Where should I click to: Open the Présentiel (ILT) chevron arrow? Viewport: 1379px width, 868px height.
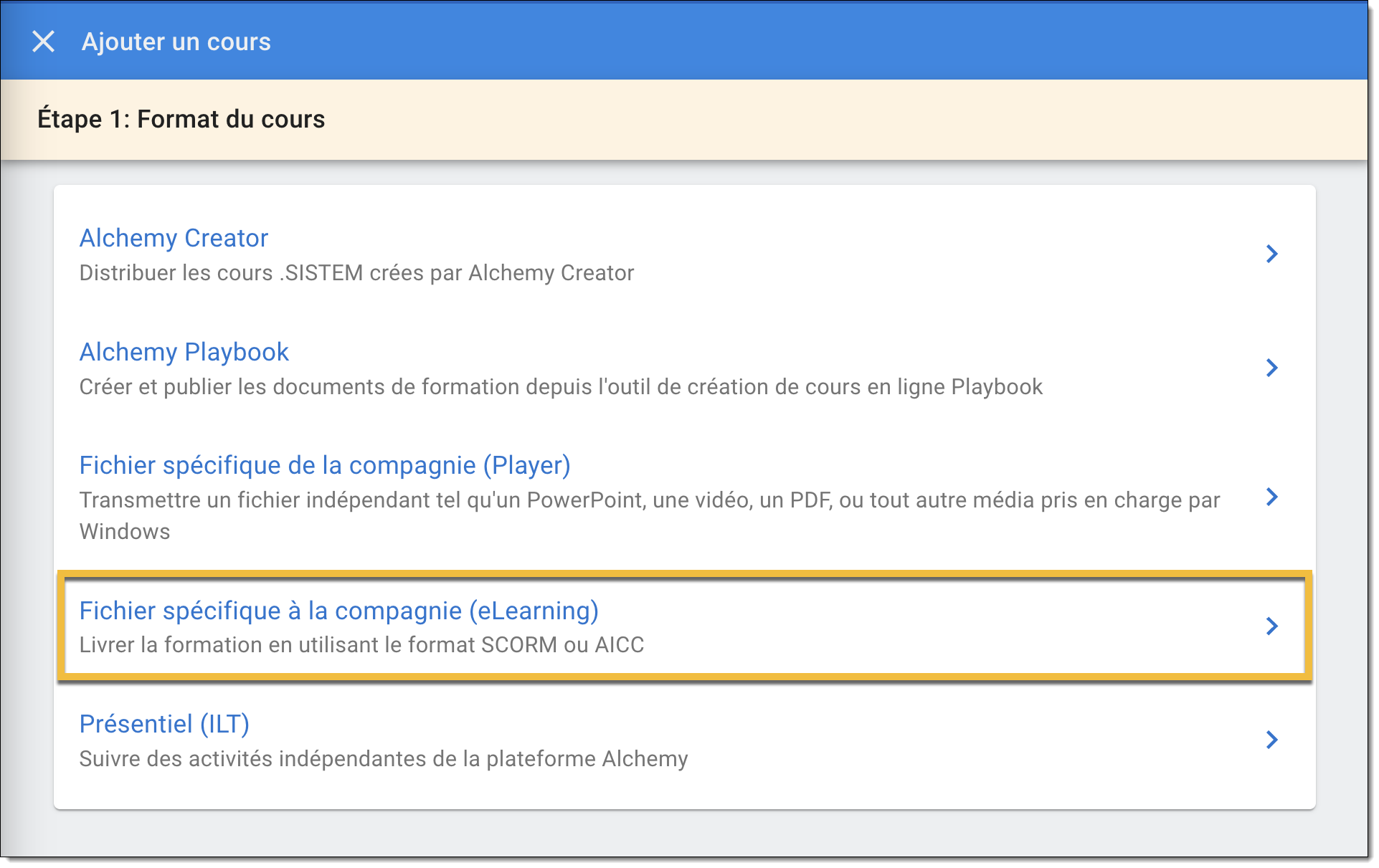click(x=1271, y=740)
